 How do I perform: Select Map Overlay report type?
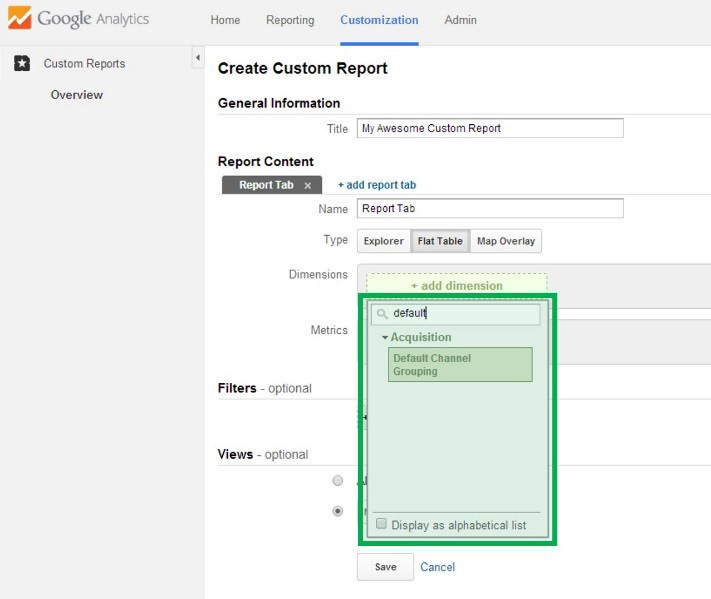(506, 241)
